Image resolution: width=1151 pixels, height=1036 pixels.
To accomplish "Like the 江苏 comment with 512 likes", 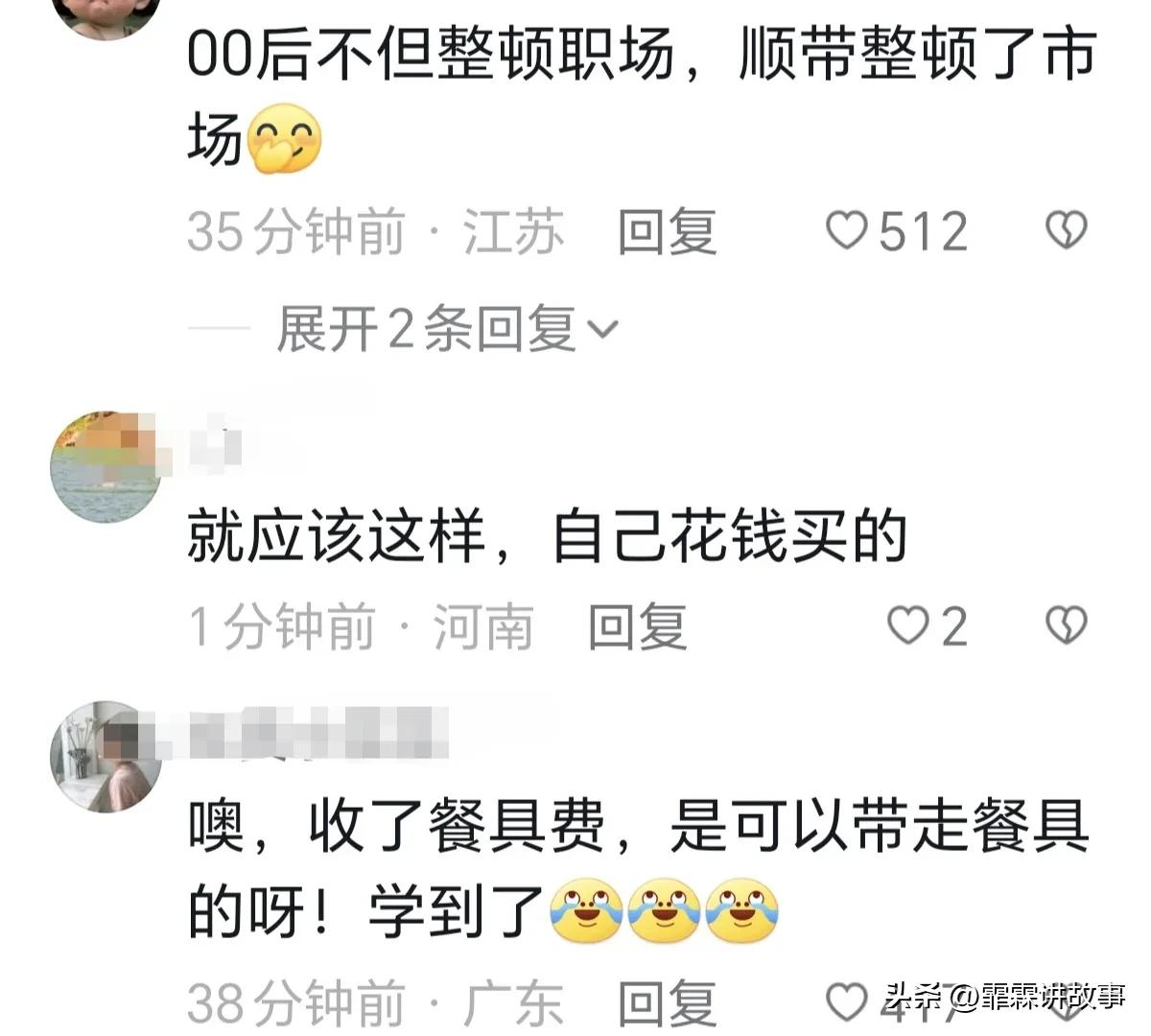I will tap(846, 231).
